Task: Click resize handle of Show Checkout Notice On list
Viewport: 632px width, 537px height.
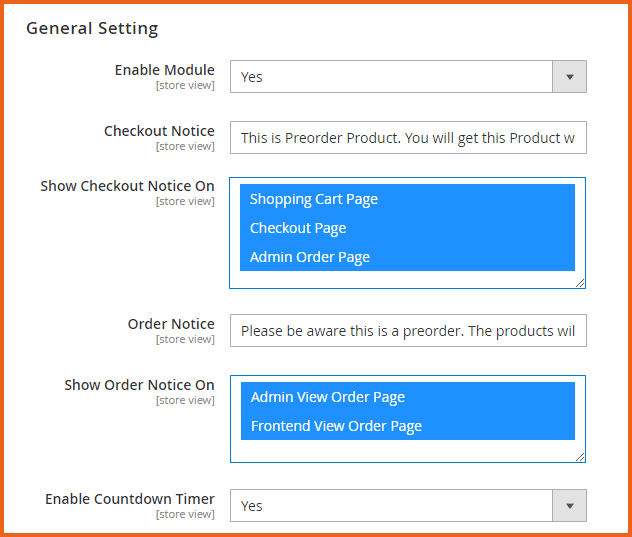Action: click(x=580, y=283)
